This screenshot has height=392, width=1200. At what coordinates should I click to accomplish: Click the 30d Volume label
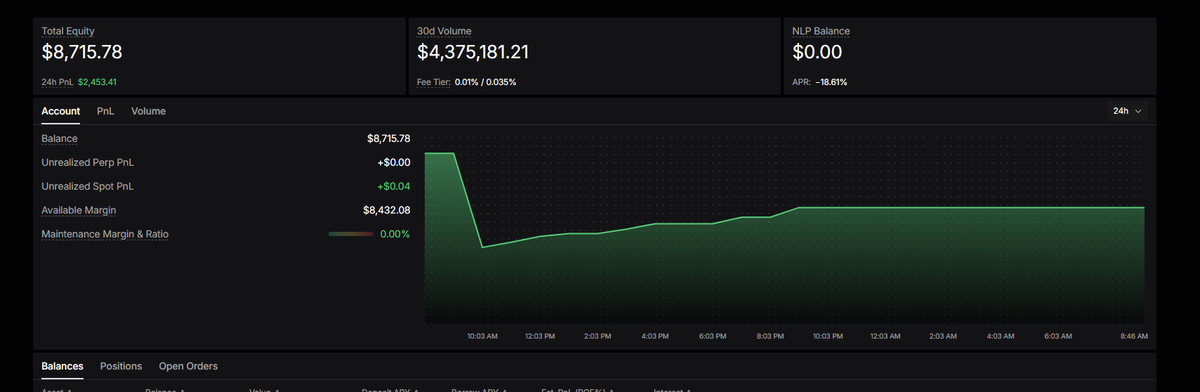(444, 31)
